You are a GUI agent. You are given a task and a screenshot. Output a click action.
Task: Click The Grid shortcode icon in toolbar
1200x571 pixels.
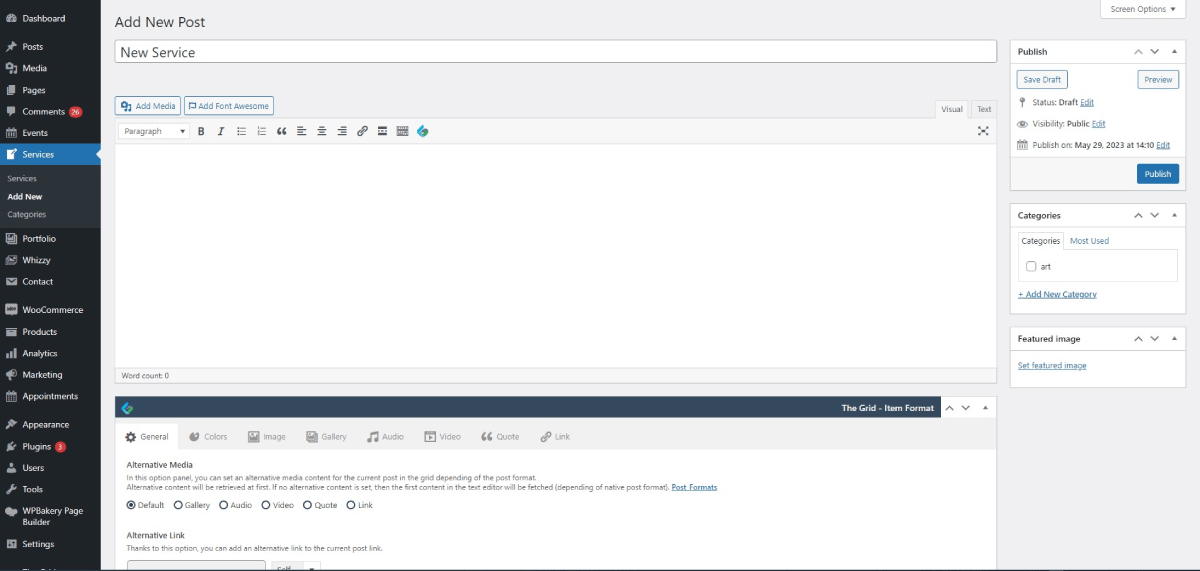[x=423, y=131]
